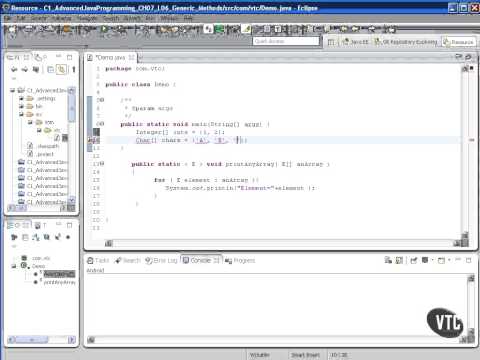This screenshot has height=360, width=480.
Task: Click Forward arrow in Project Explorer toolbar
Action: (25, 69)
